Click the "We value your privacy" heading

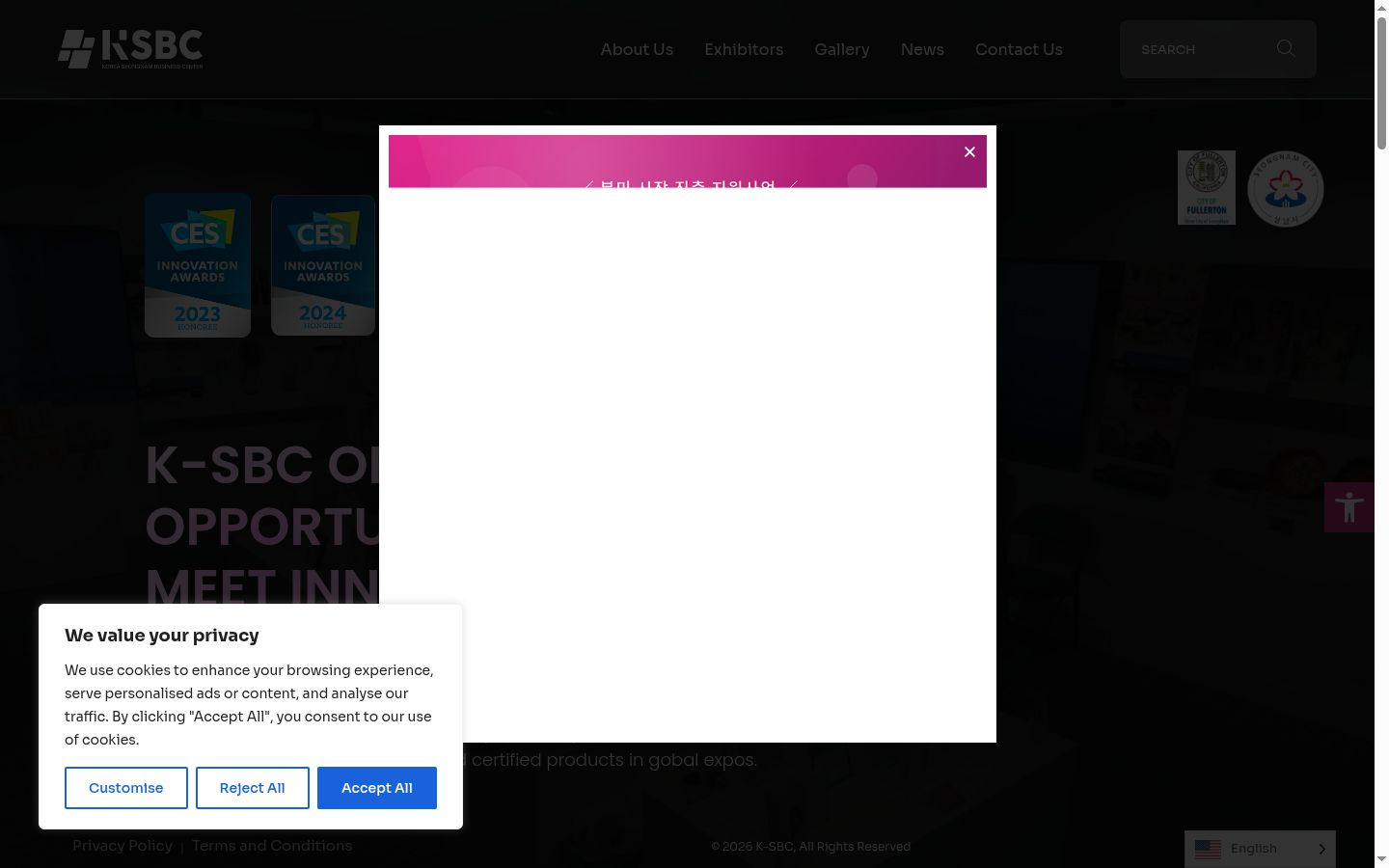pyautogui.click(x=162, y=636)
